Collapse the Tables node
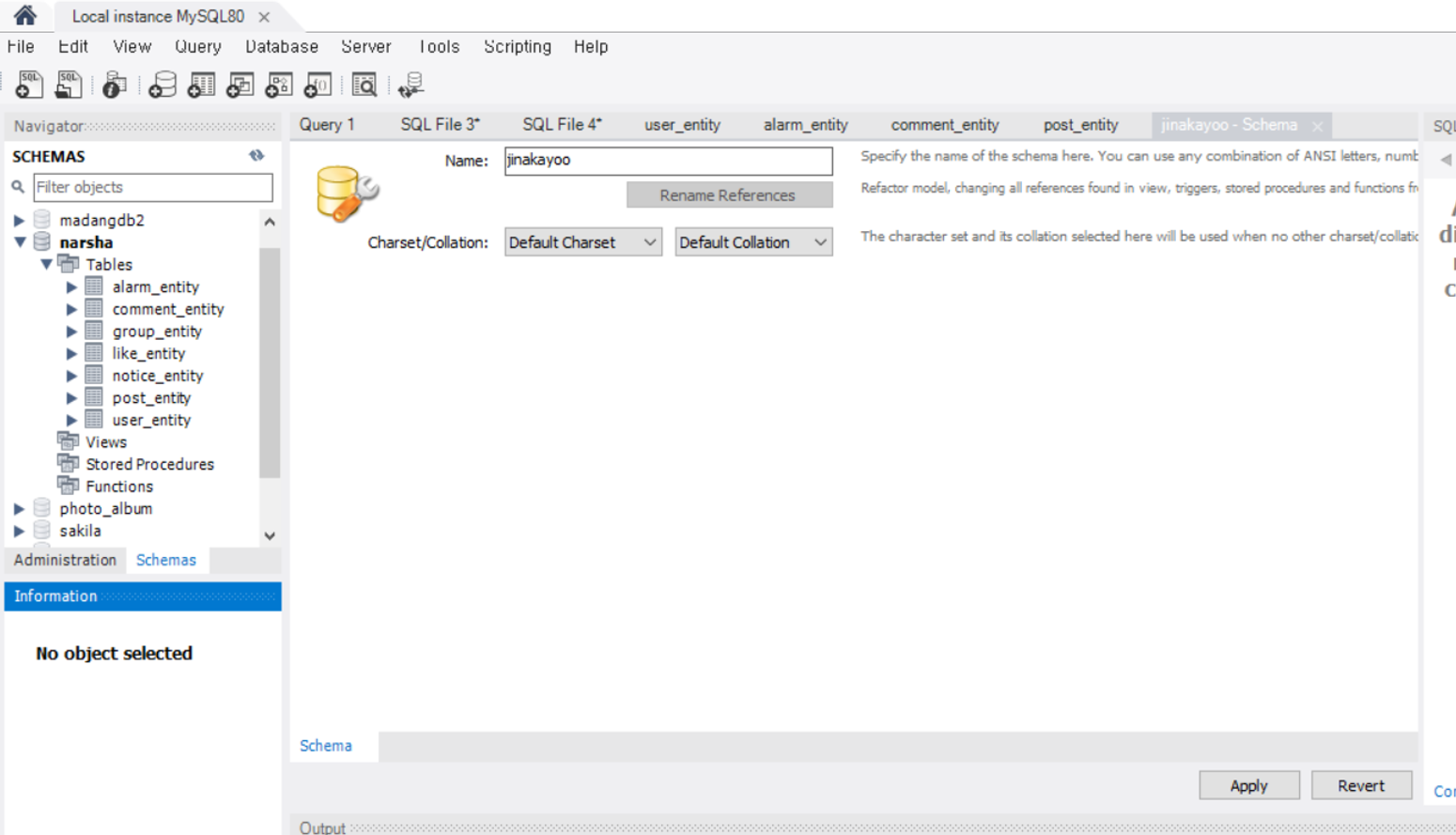Screen dimensions: 1456x835 click(46, 265)
